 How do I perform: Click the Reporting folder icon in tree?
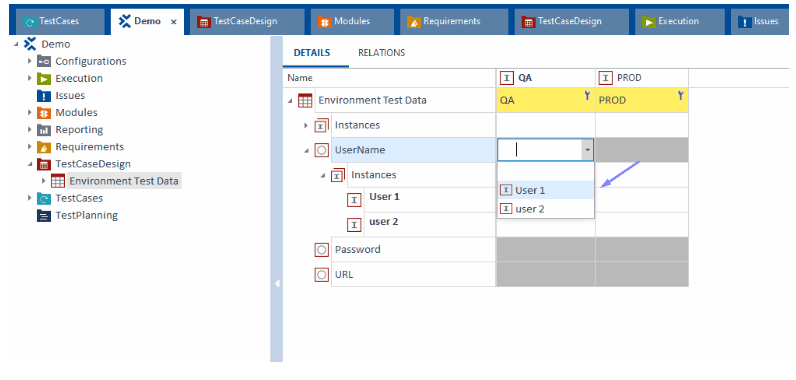click(43, 130)
